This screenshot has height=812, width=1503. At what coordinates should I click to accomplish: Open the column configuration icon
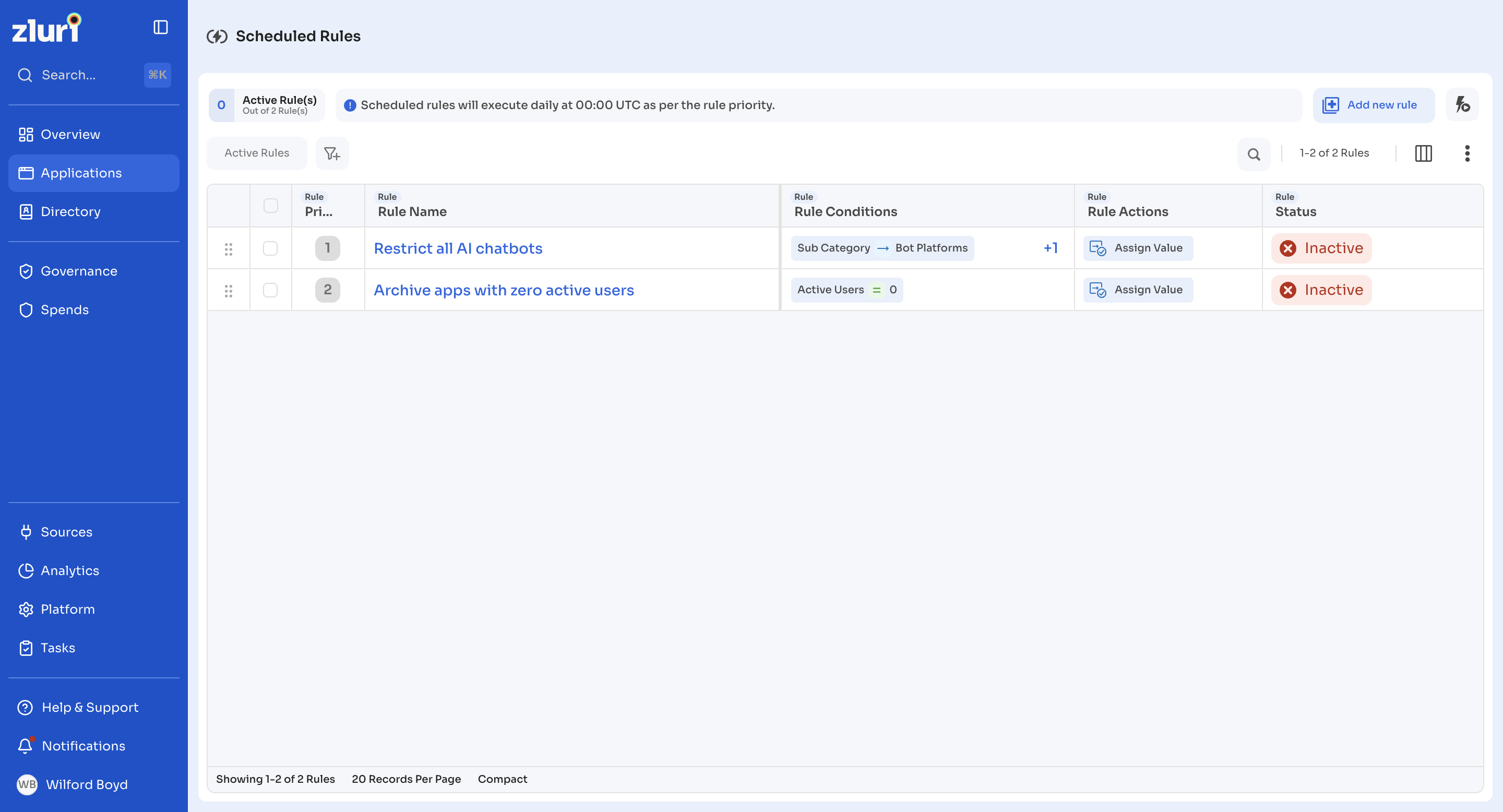click(x=1423, y=153)
